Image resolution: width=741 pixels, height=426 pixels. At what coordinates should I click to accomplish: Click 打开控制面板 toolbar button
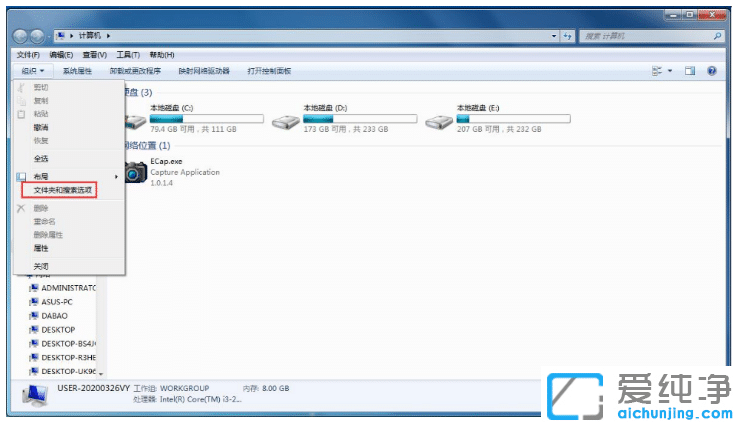[x=269, y=71]
